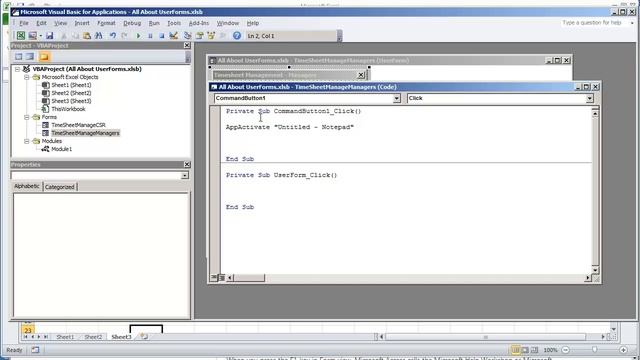Click the Copy toolbar icon

click(x=75, y=36)
